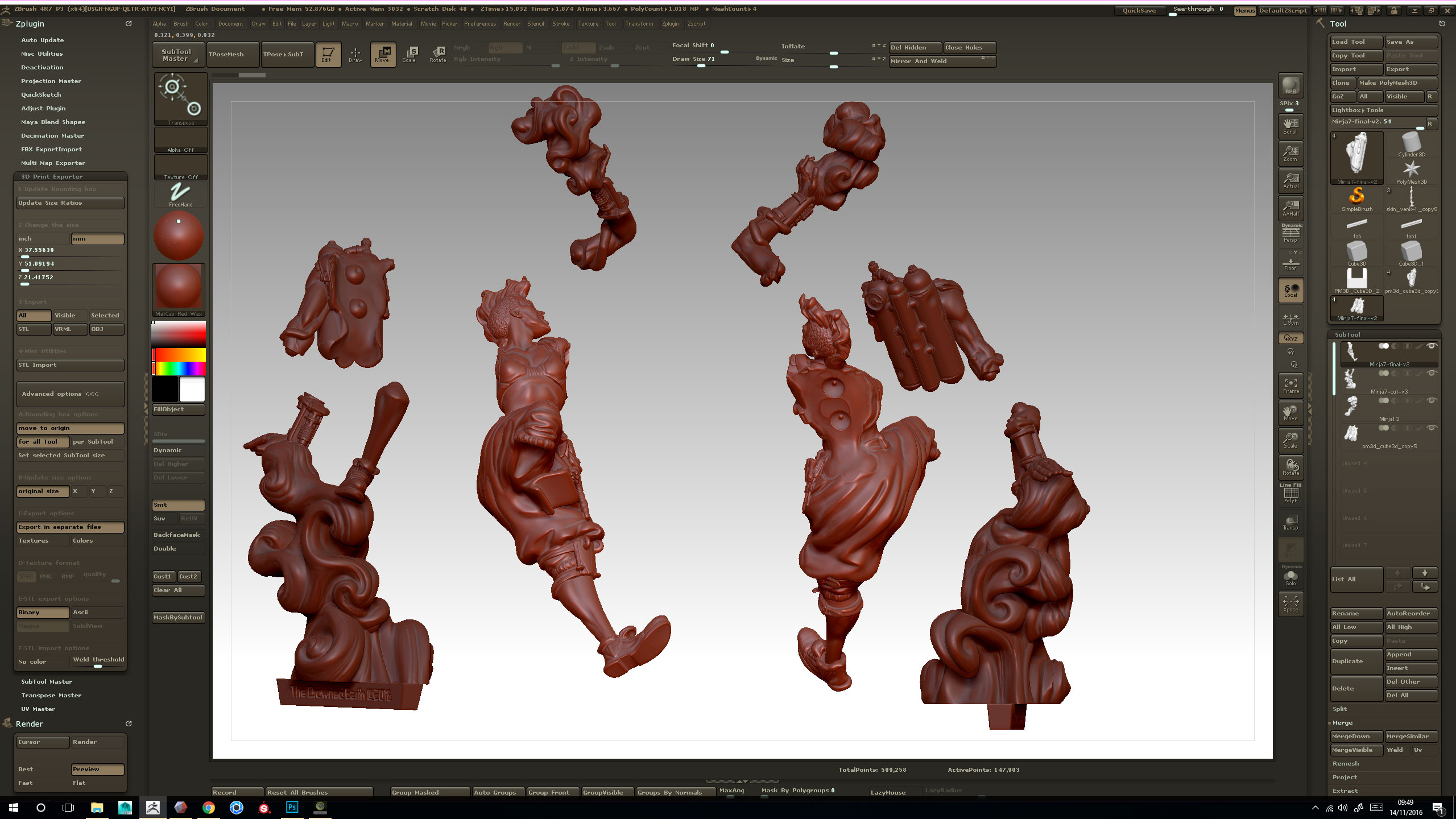This screenshot has height=819, width=1456.
Task: Toggle Local transformation mode
Action: [1290, 289]
